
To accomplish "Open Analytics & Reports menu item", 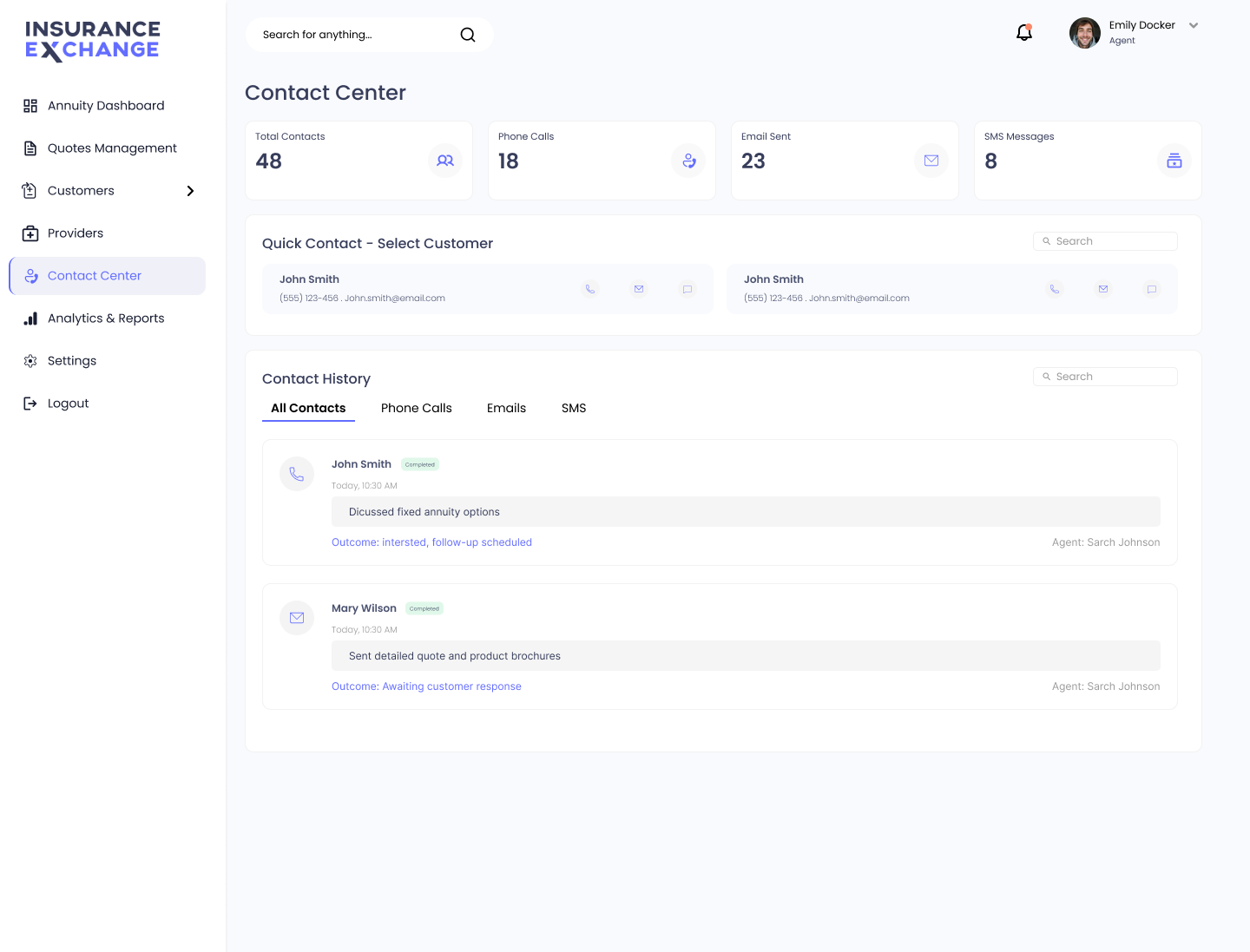I will (x=108, y=318).
